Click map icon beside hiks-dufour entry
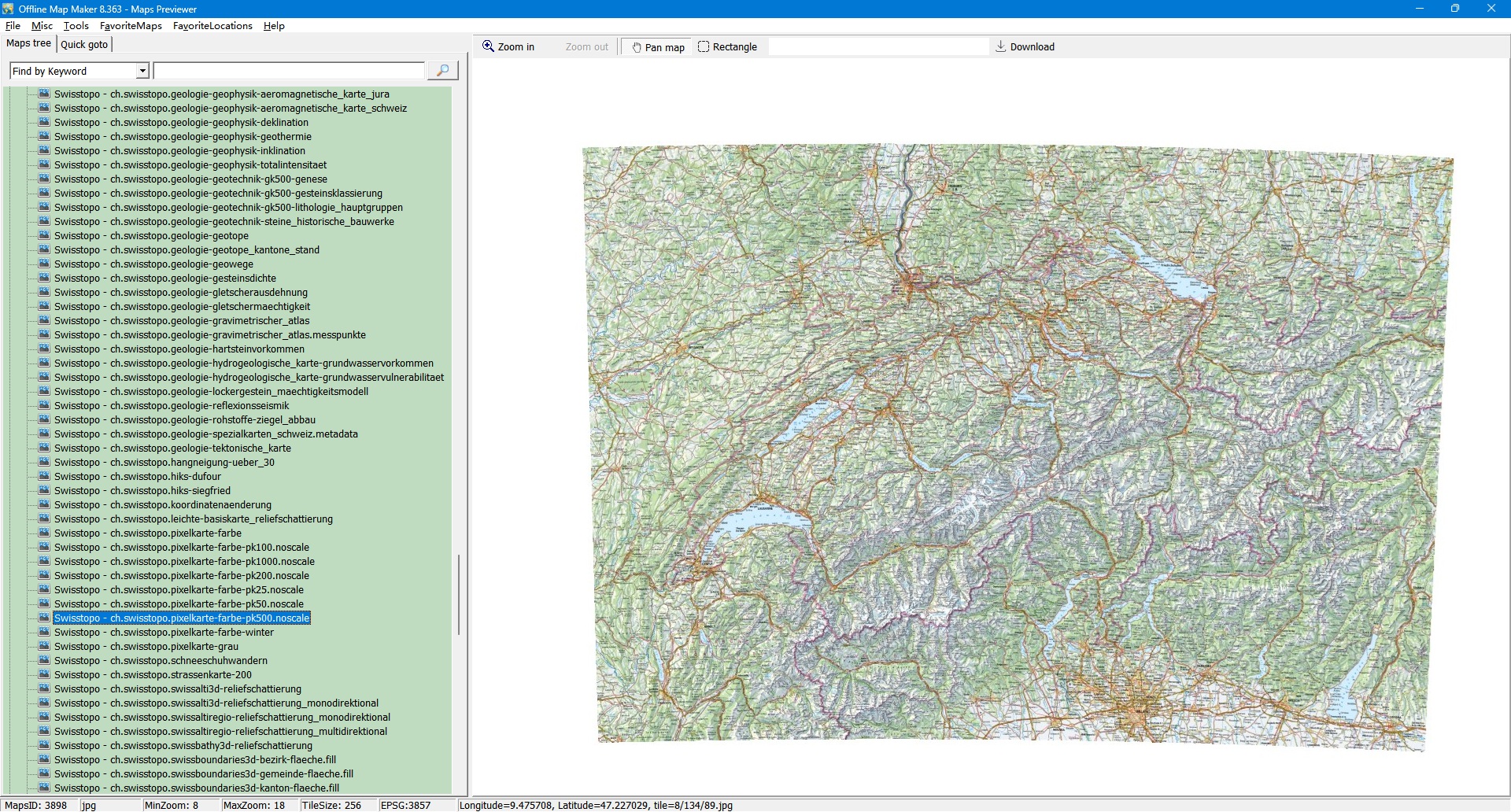Screen dimensions: 1511x812 click(x=44, y=477)
